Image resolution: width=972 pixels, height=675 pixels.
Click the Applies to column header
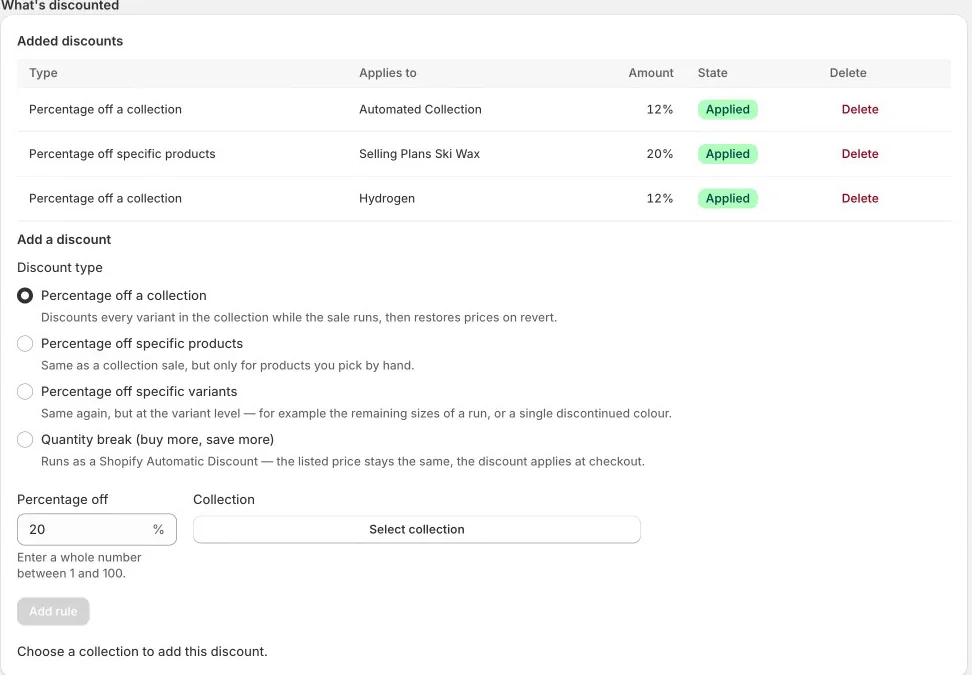(x=388, y=73)
